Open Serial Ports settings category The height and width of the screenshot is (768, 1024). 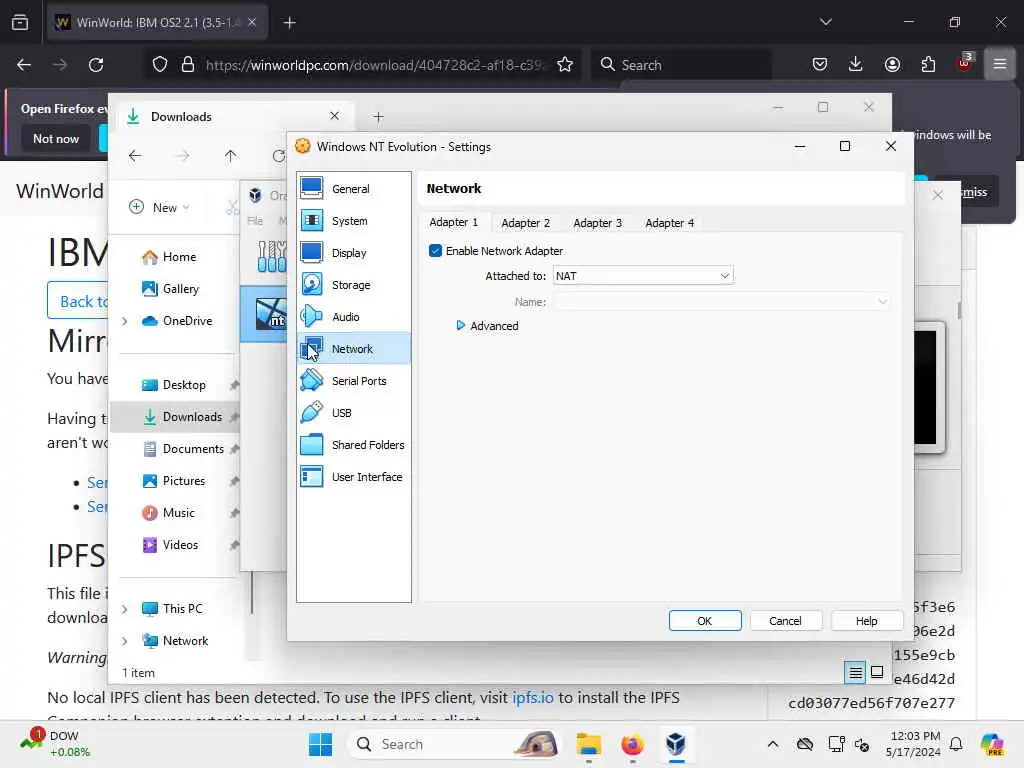(x=353, y=381)
